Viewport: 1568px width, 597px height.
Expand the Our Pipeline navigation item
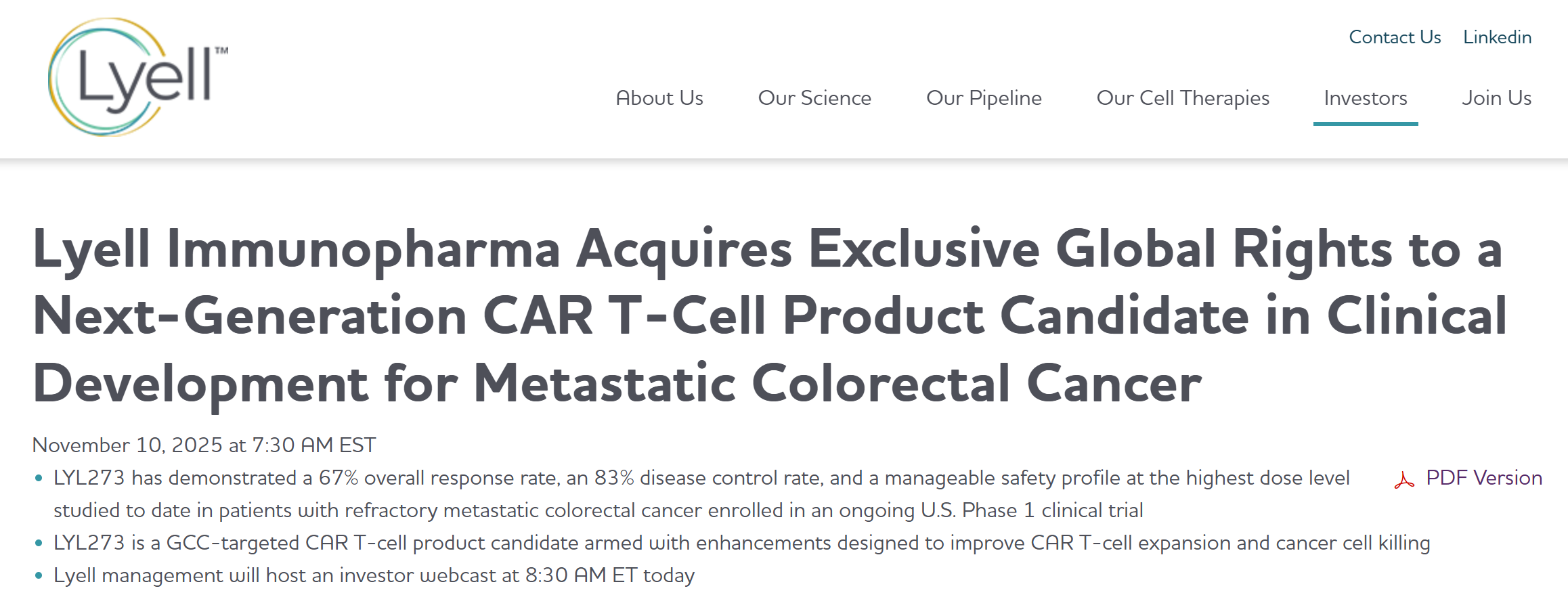pos(984,98)
